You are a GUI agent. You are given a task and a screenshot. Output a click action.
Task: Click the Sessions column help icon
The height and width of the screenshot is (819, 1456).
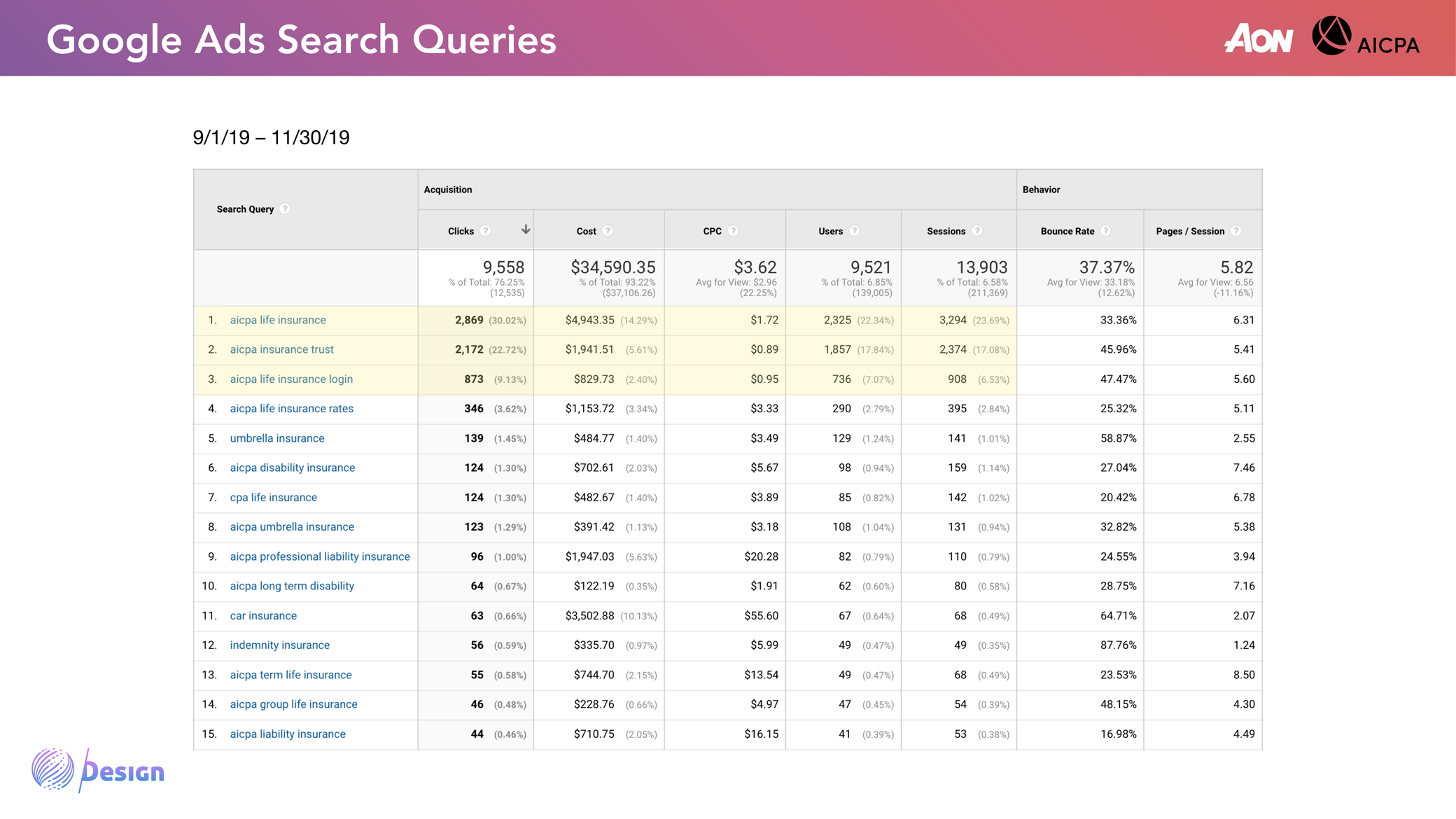pos(977,231)
